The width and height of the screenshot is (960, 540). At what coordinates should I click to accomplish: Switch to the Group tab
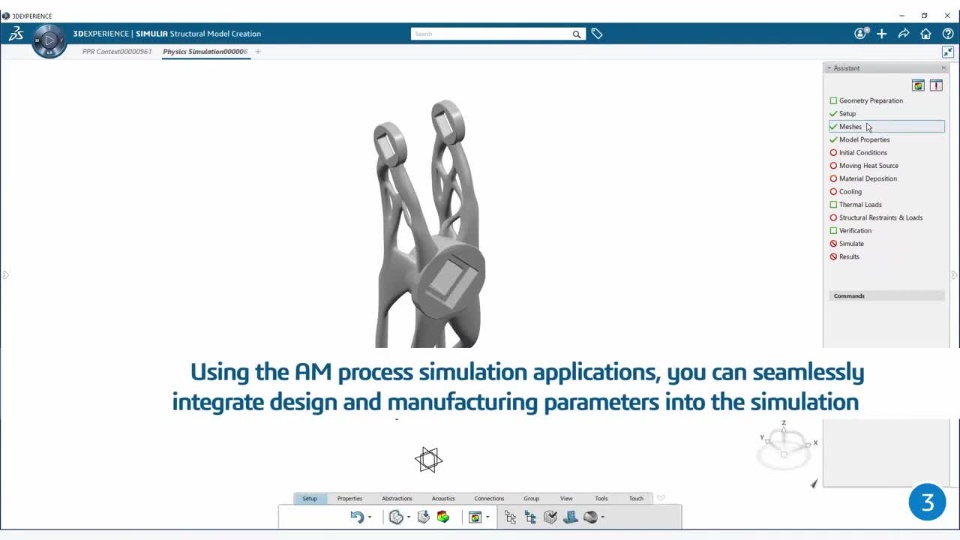pyautogui.click(x=531, y=498)
